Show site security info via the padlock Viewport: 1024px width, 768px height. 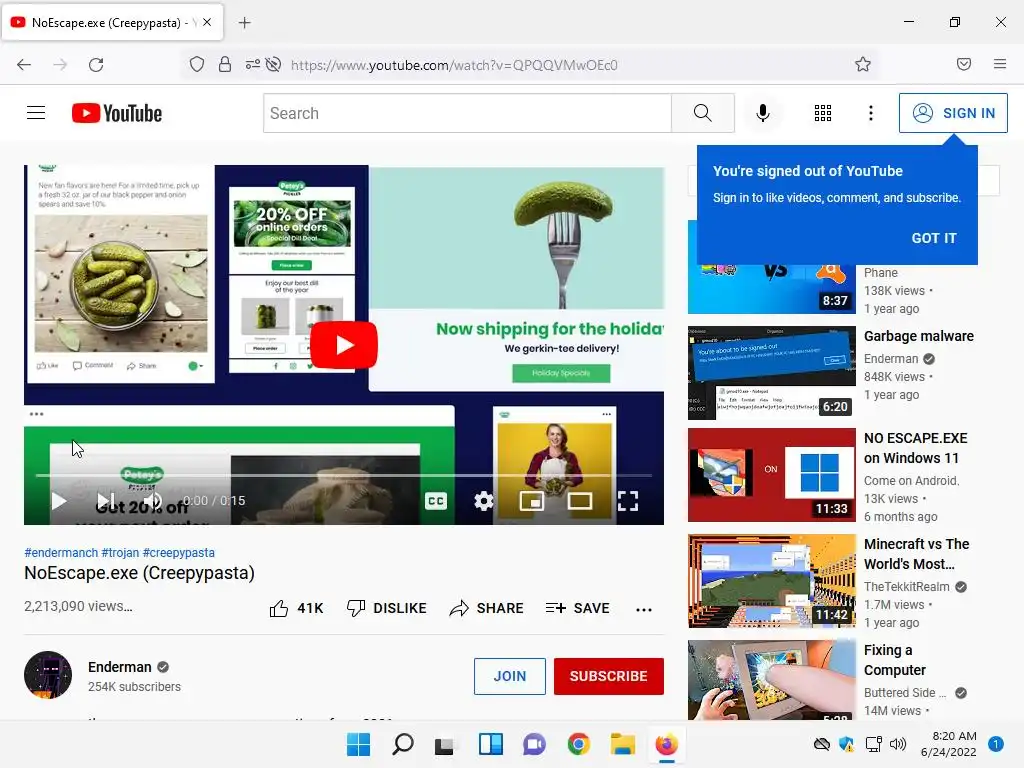(x=225, y=65)
